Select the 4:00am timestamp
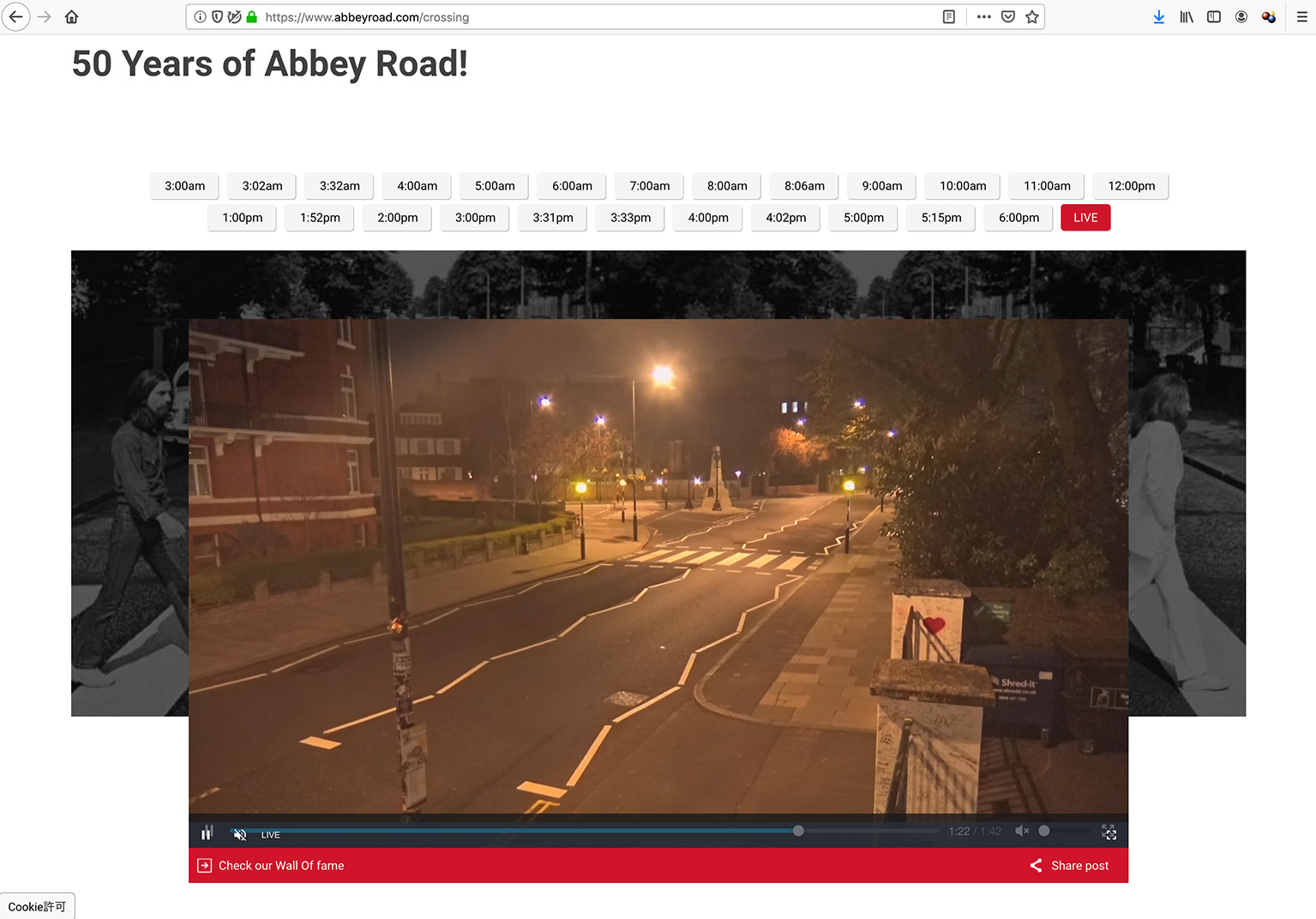The width and height of the screenshot is (1316, 919). (x=418, y=186)
